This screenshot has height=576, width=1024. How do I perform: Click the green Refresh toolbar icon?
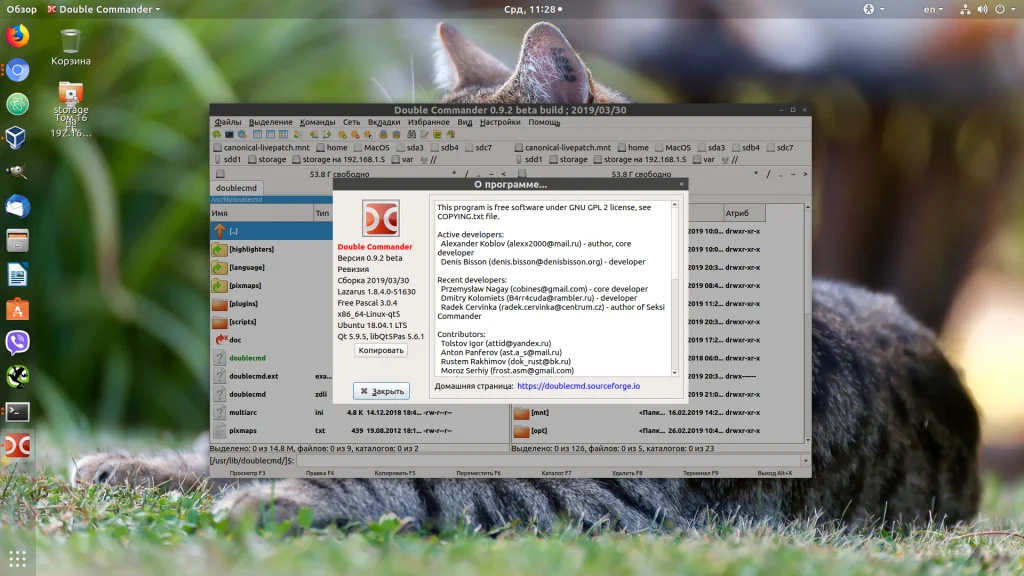pos(217,134)
